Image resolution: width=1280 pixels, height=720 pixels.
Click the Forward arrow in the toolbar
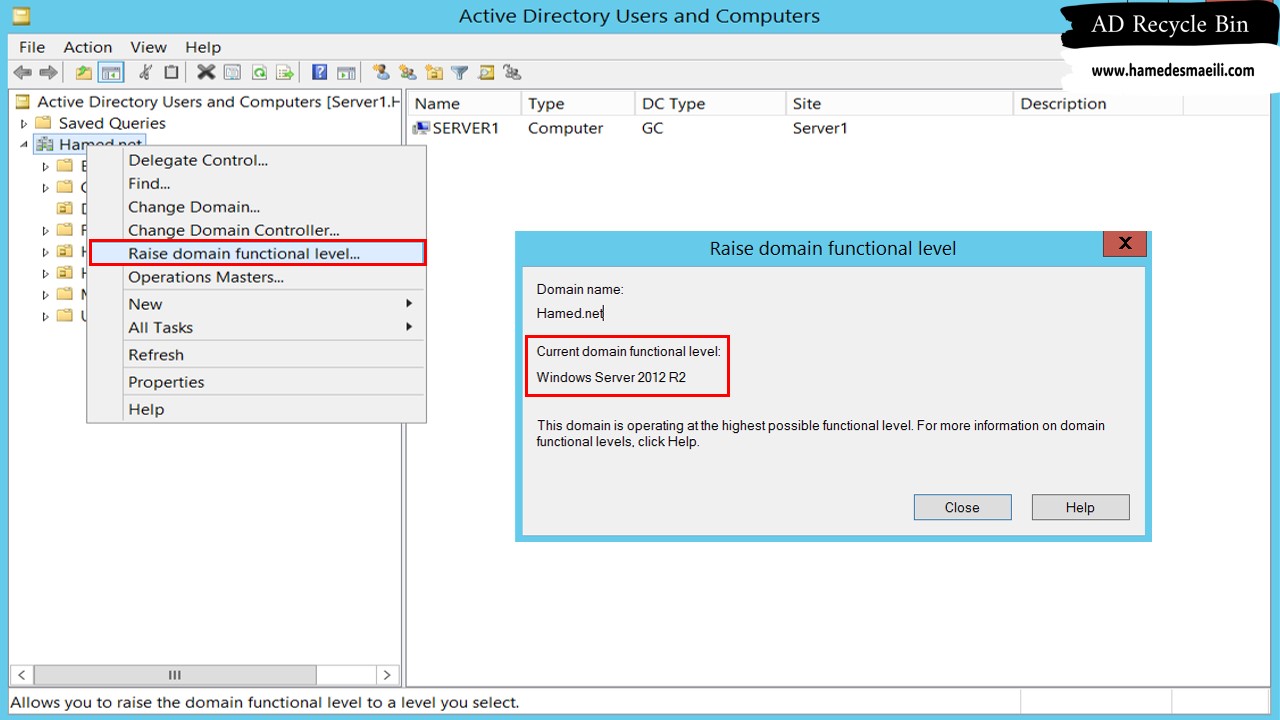pyautogui.click(x=47, y=72)
